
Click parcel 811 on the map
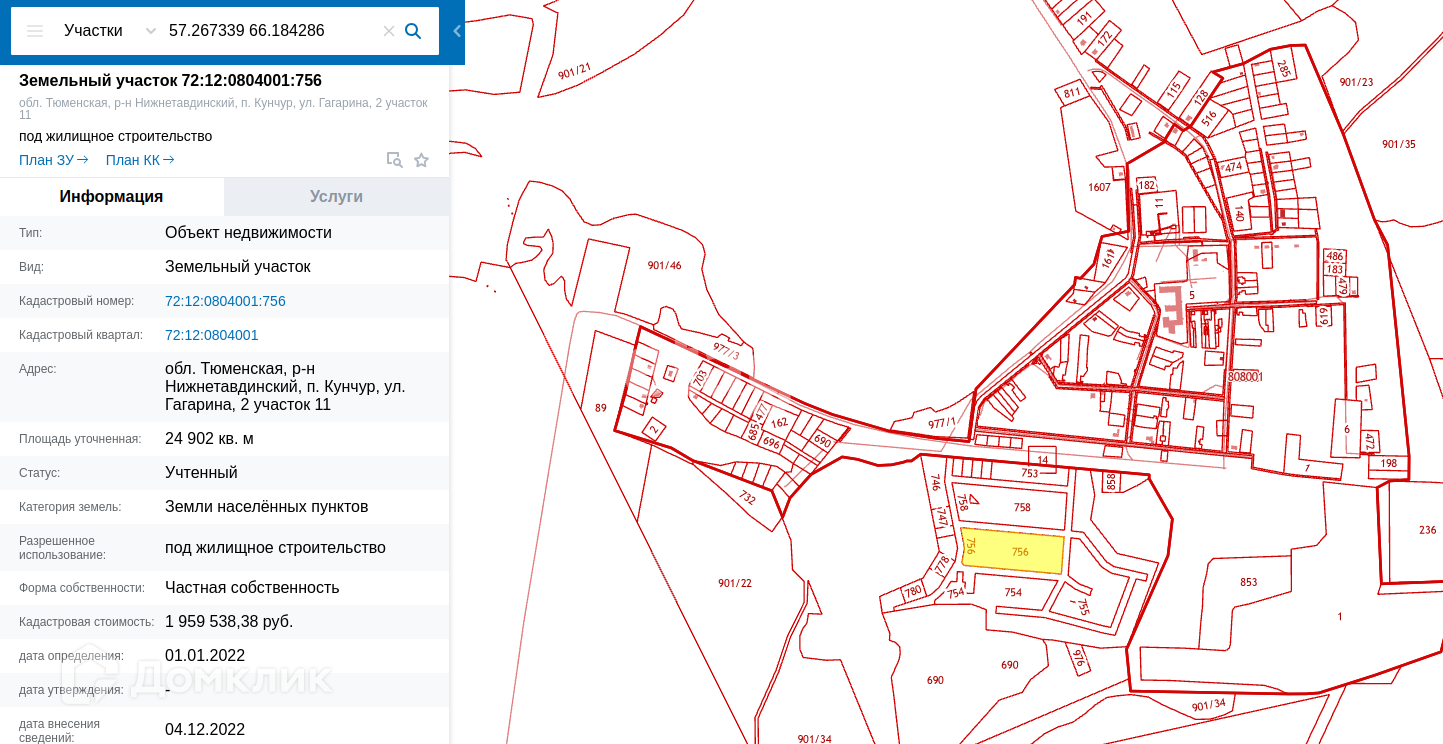pos(1072,93)
